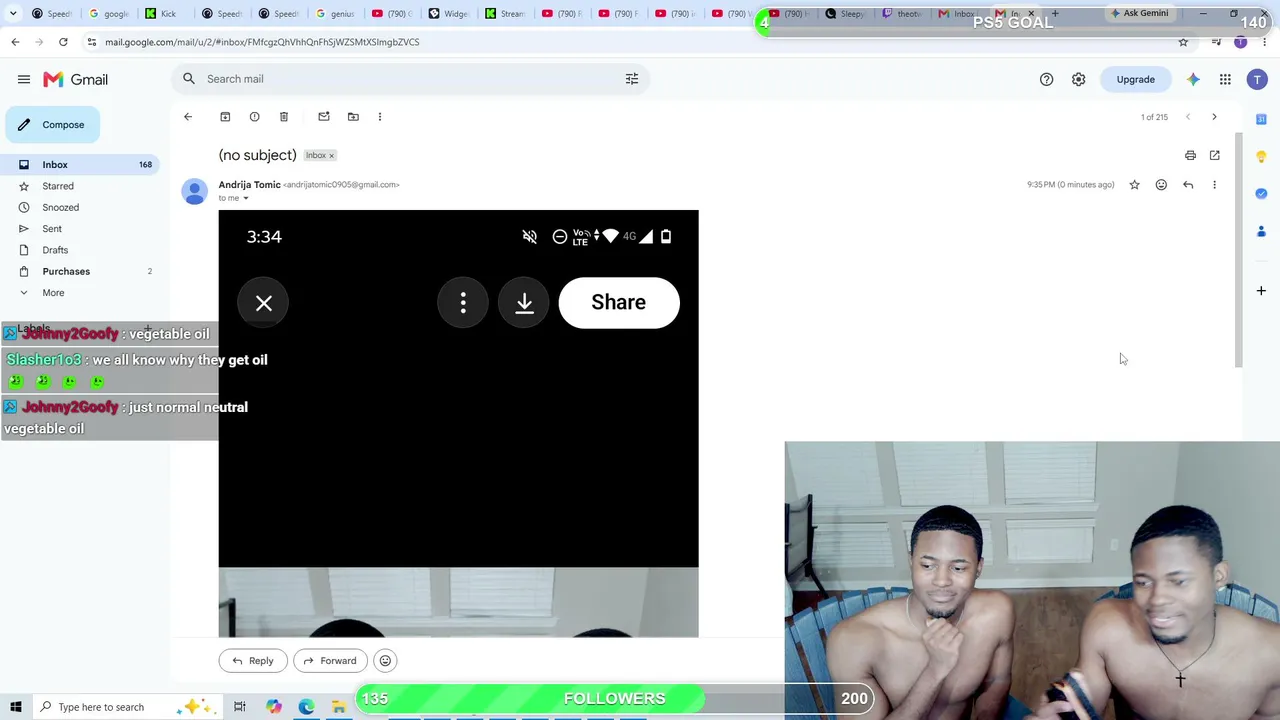Viewport: 1280px width, 720px height.
Task: Open the Windows Start menu
Action: pyautogui.click(x=16, y=707)
